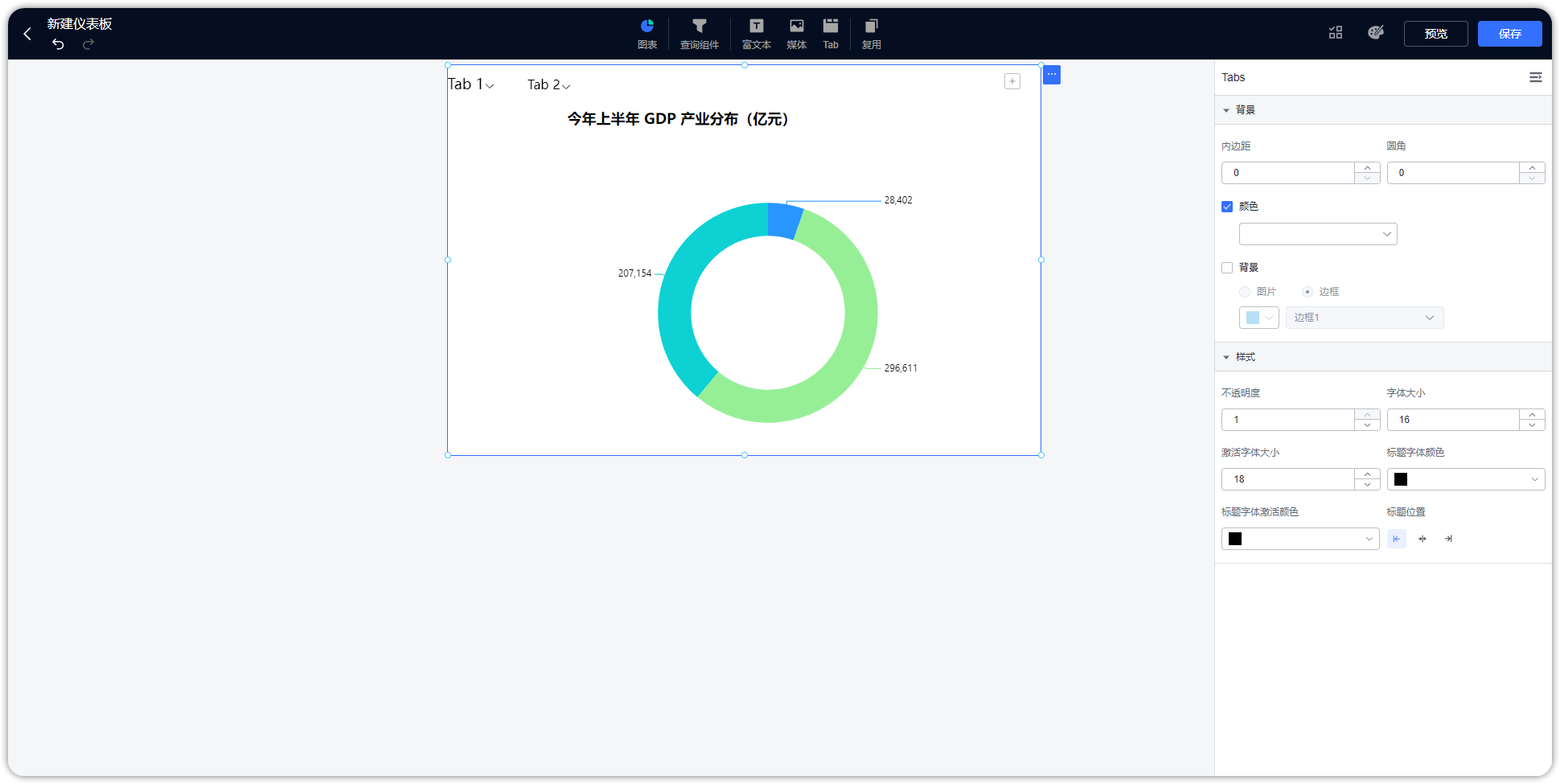This screenshot has width=1560, height=784.
Task: Click the 字体大小 input field
Action: pos(1453,420)
